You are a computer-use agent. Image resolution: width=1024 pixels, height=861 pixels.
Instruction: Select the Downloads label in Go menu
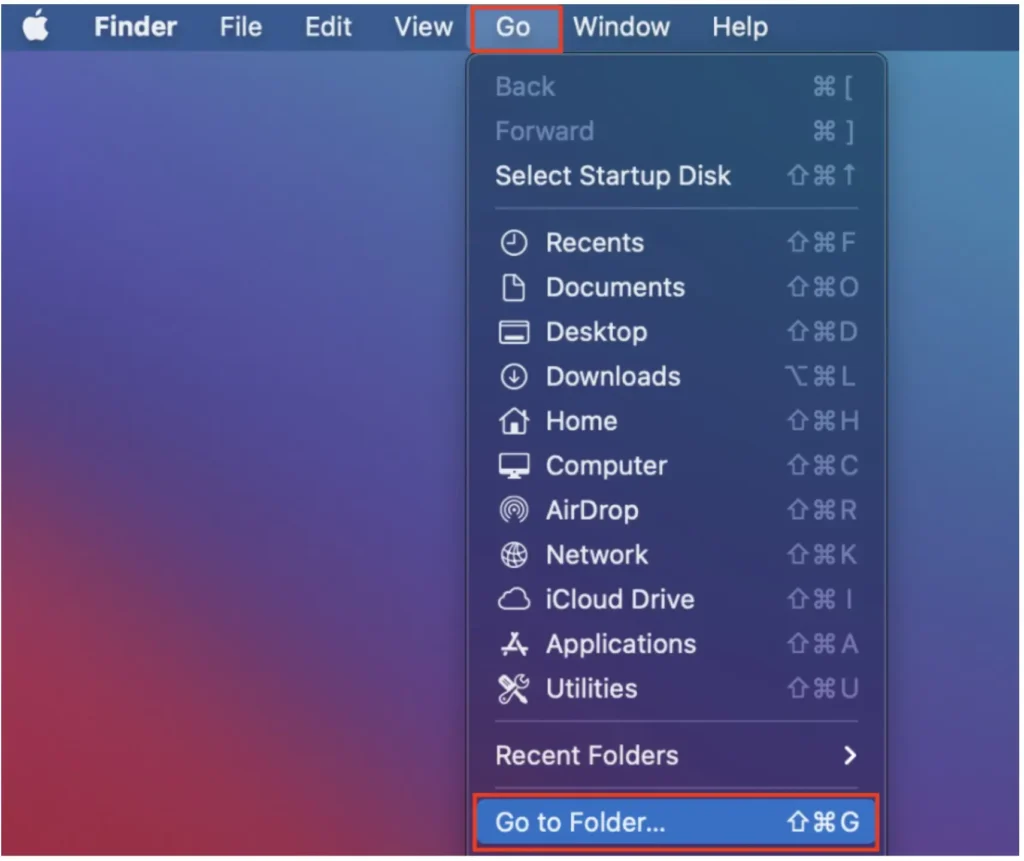click(613, 376)
